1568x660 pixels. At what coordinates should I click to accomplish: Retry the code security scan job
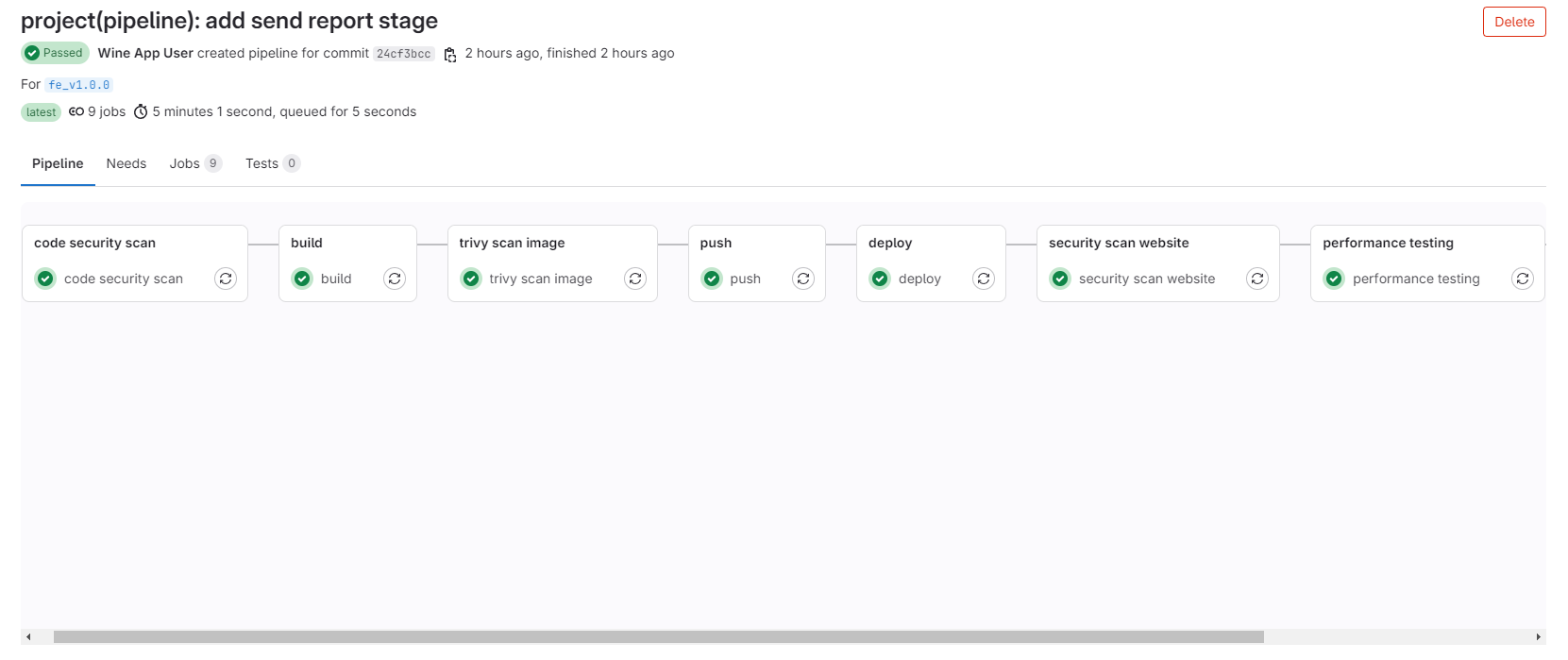(226, 279)
